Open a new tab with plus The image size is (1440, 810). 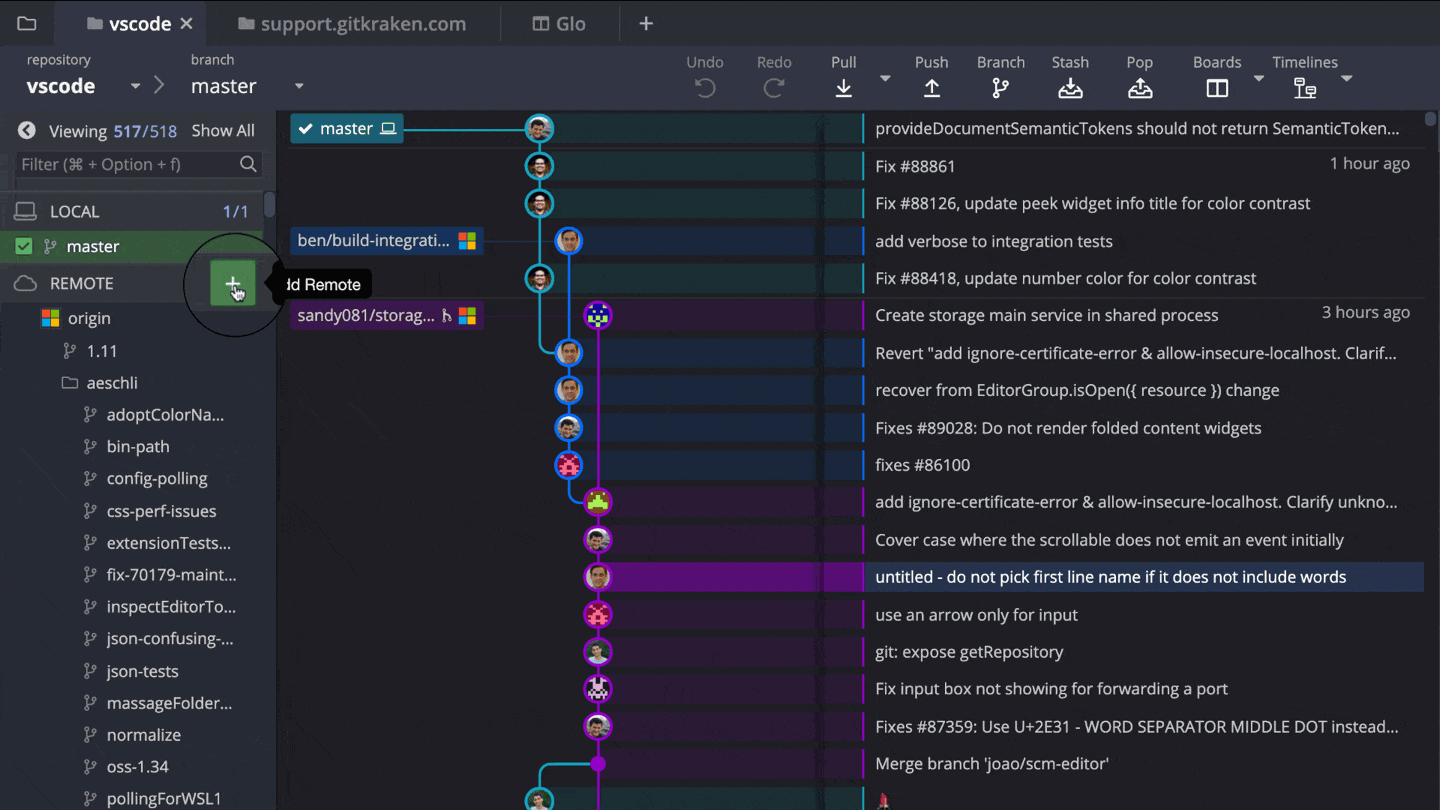click(646, 23)
